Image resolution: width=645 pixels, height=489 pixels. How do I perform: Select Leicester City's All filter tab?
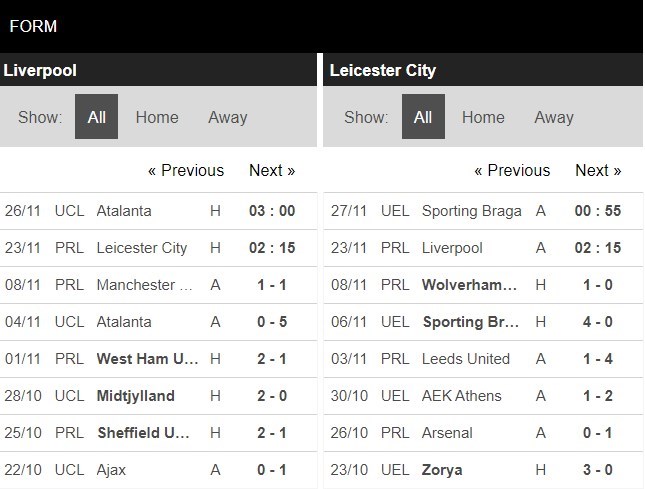pos(423,117)
